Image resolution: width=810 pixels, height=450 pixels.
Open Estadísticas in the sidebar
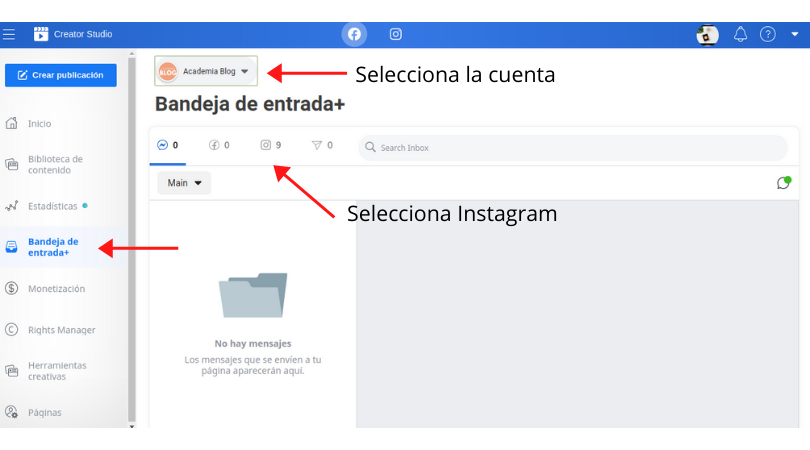[52, 206]
